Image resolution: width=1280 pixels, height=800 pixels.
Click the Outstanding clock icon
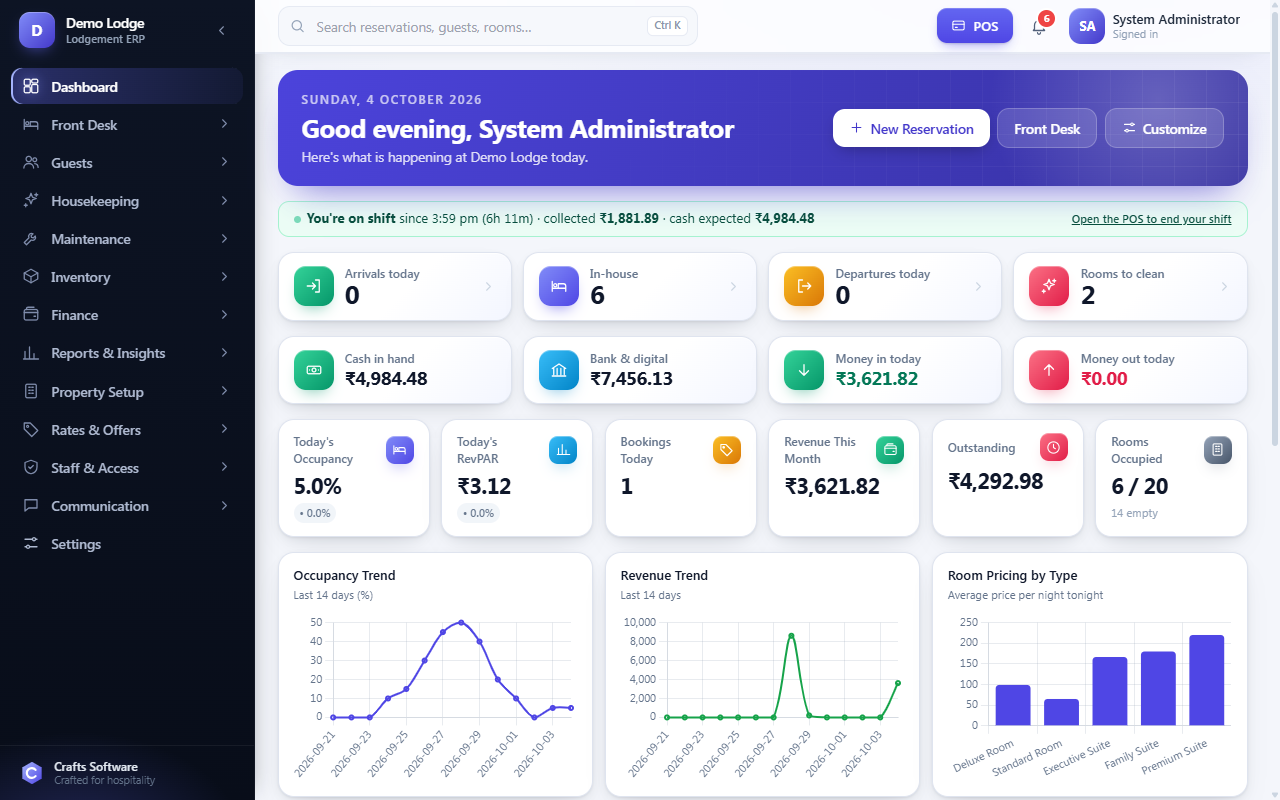point(1054,447)
